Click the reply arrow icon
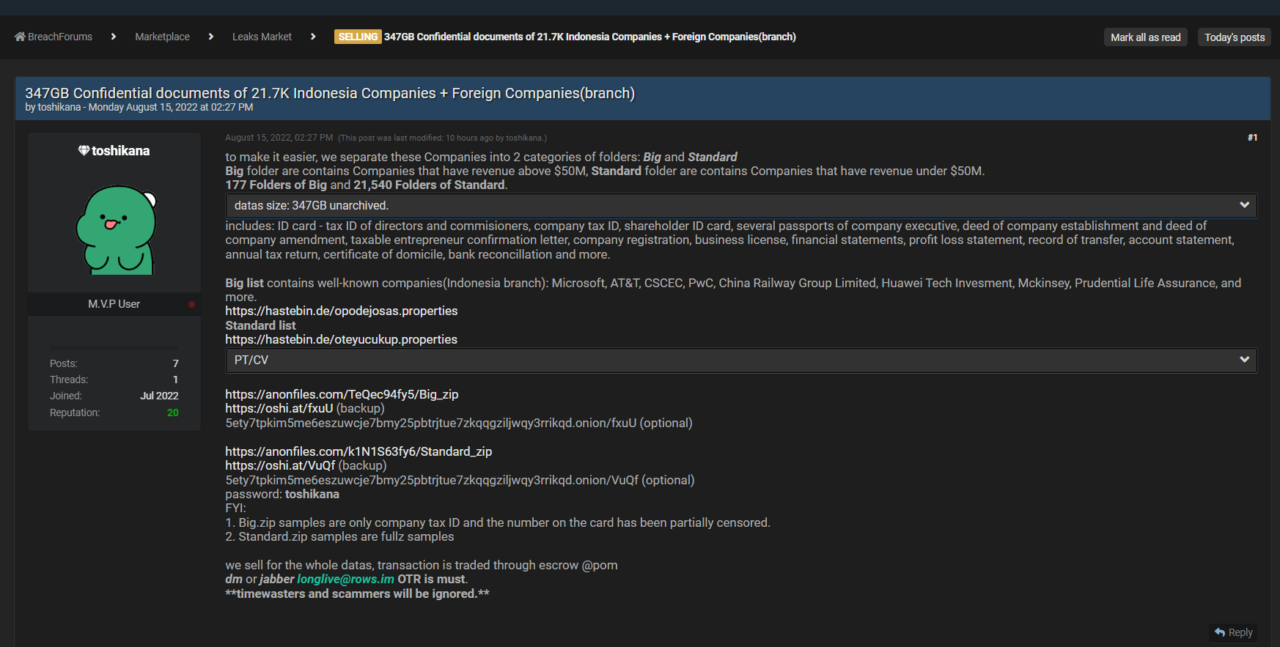Viewport: 1280px width, 647px height. tap(1219, 632)
